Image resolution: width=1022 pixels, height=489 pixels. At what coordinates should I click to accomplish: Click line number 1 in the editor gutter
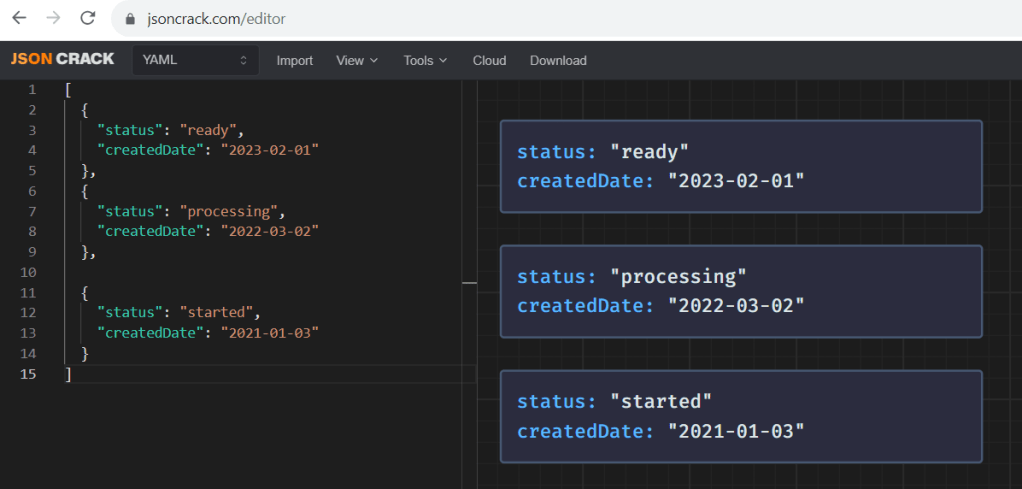[32, 89]
